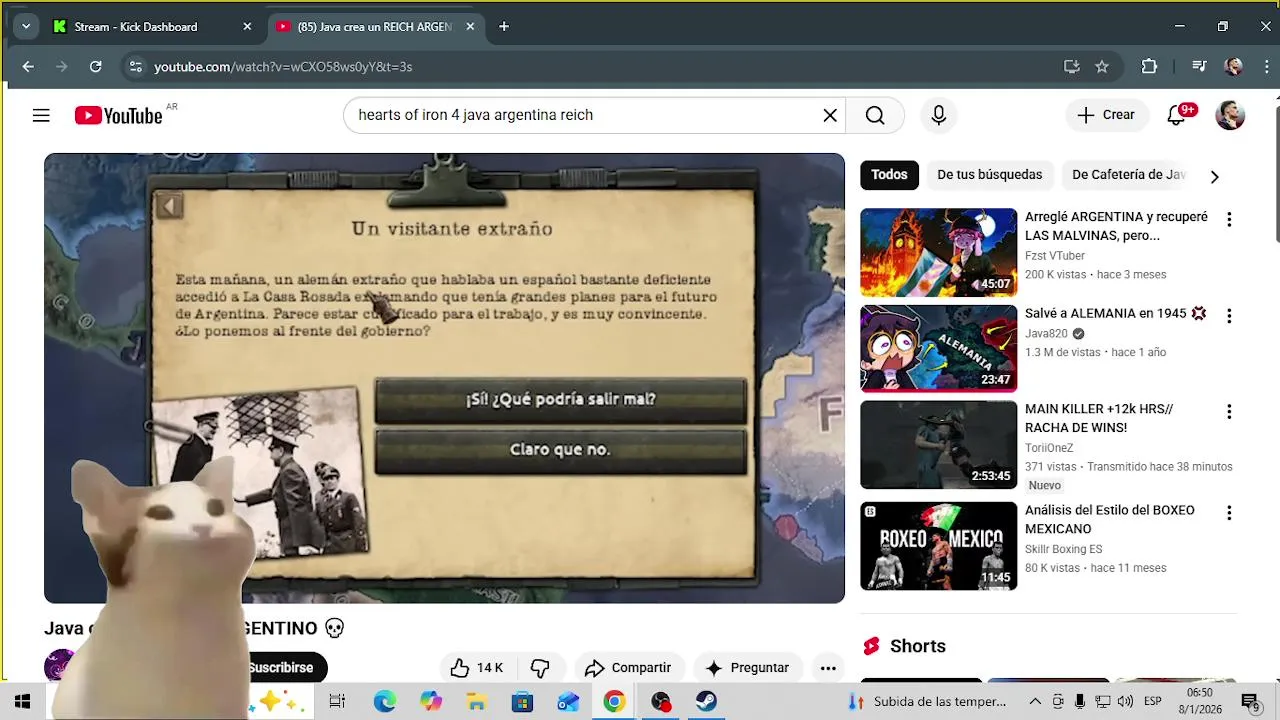
Task: Bookmark this page with the star
Action: [1102, 66]
